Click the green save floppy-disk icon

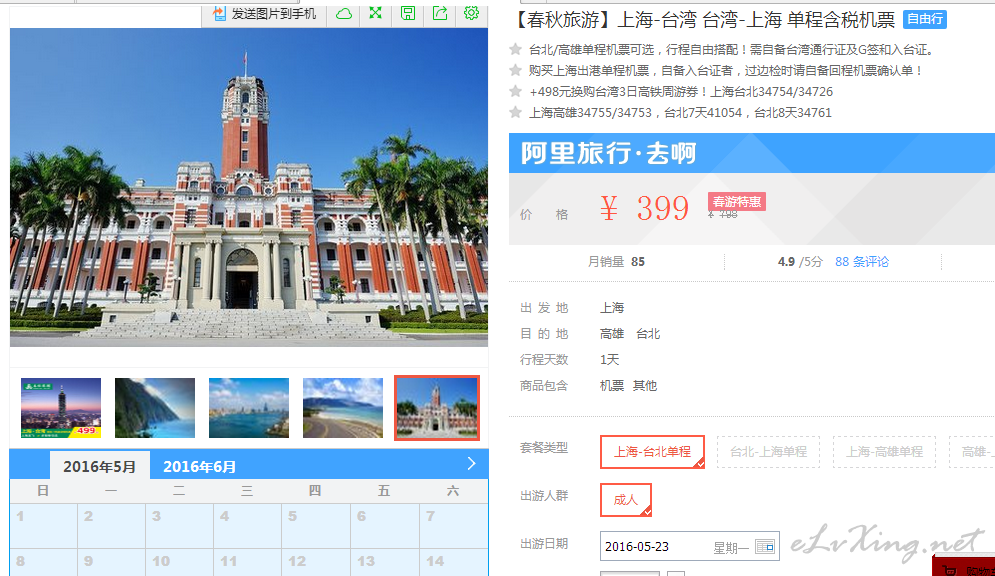[x=407, y=13]
